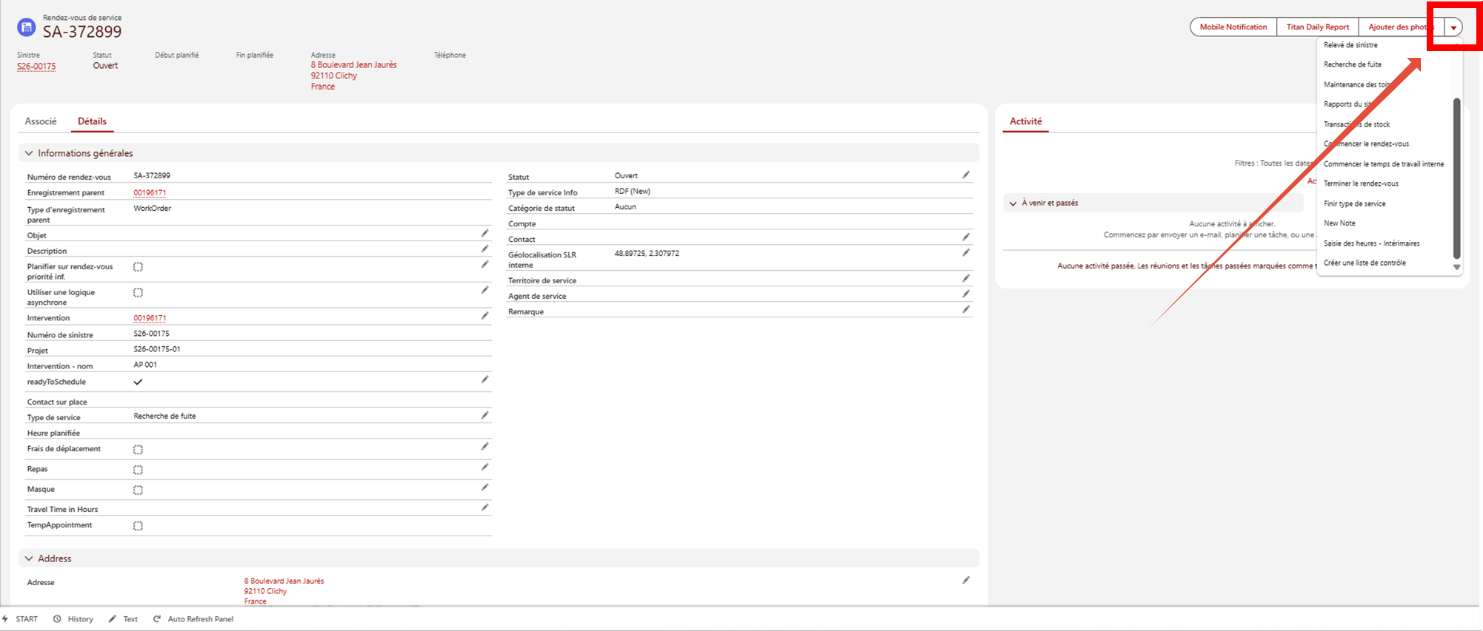Edit the Intervention field using its pencil icon

pyautogui.click(x=485, y=315)
